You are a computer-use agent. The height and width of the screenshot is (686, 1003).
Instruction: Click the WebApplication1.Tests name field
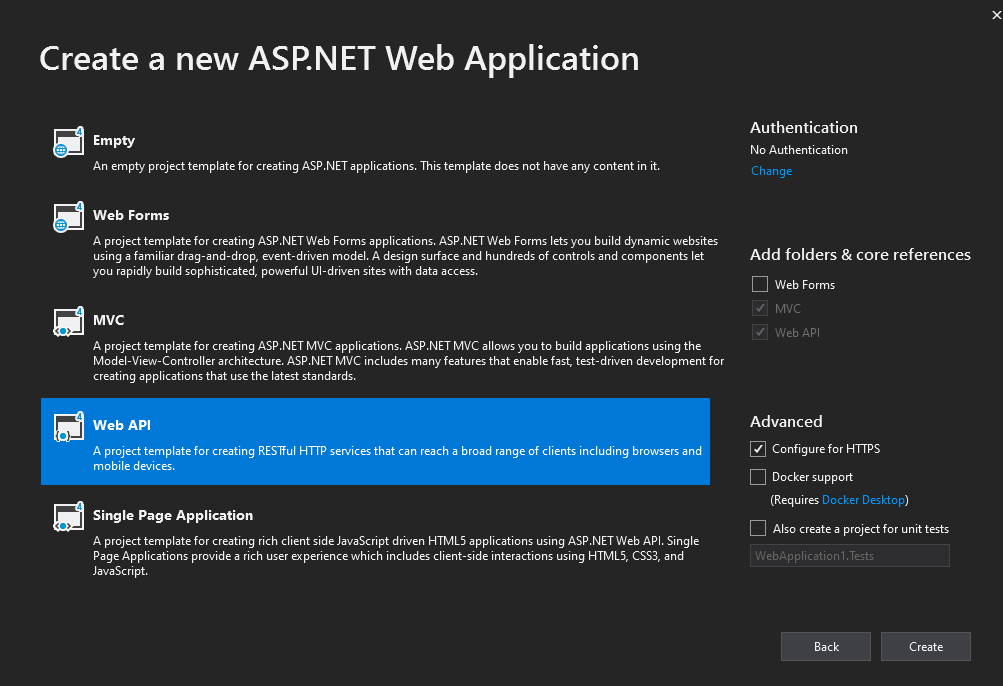click(849, 555)
